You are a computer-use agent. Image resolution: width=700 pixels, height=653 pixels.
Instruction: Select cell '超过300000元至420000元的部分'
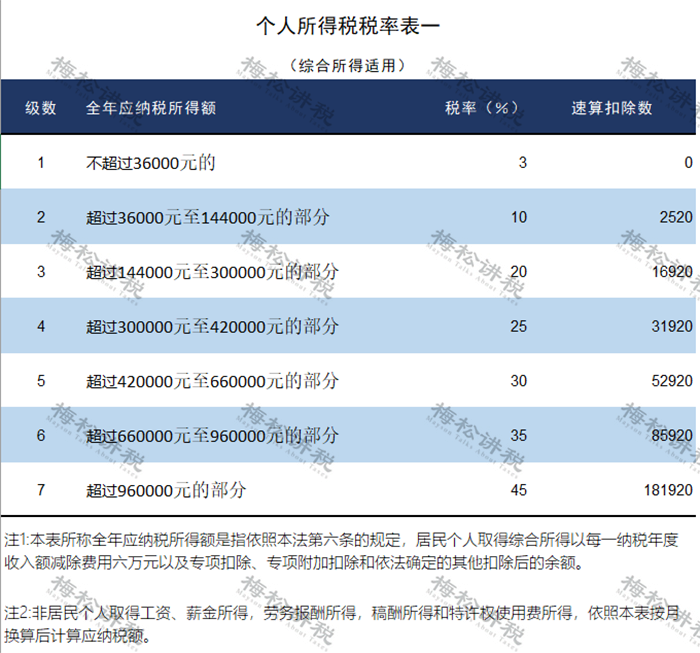(x=212, y=326)
